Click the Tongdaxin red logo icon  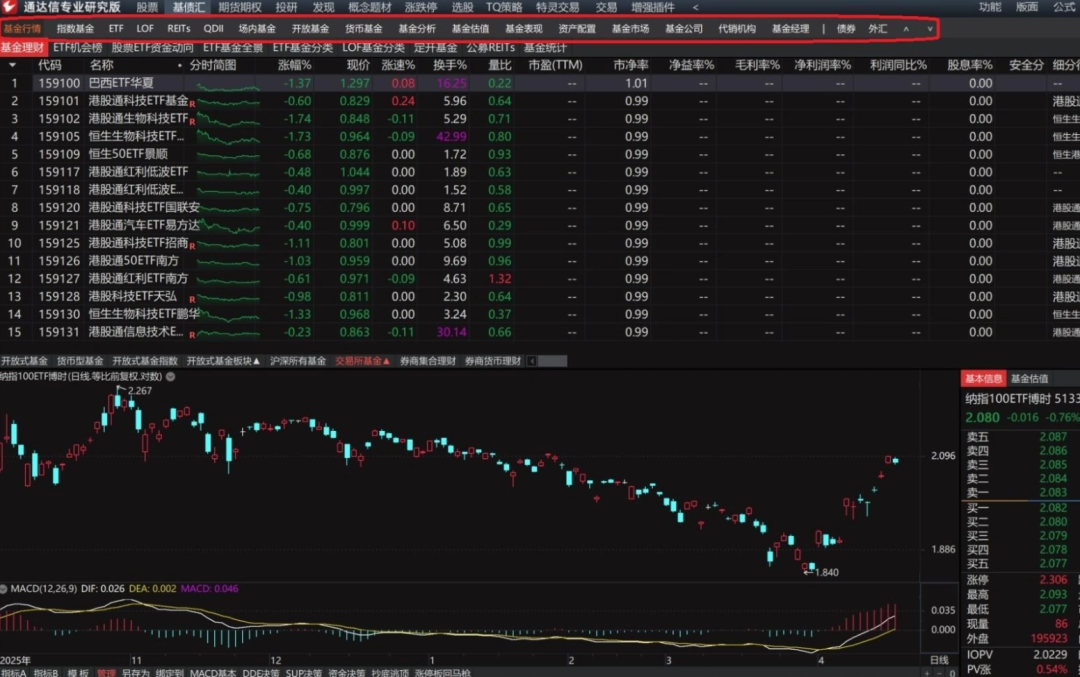point(10,7)
